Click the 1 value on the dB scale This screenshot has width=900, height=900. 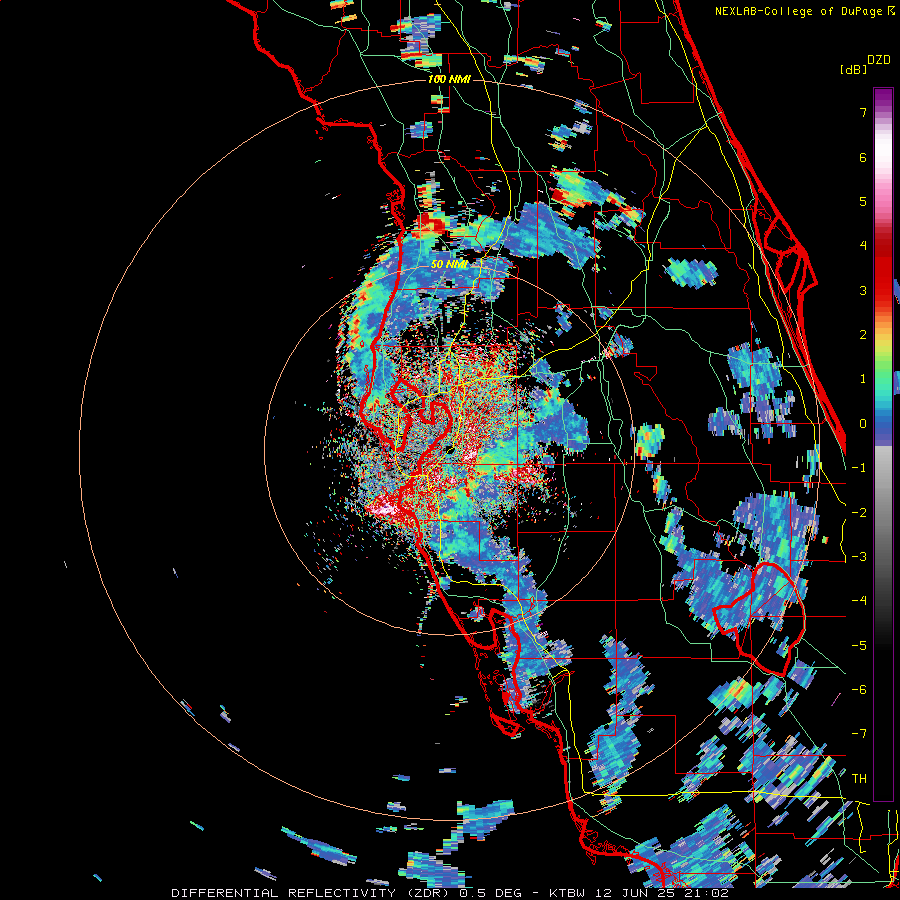863,378
